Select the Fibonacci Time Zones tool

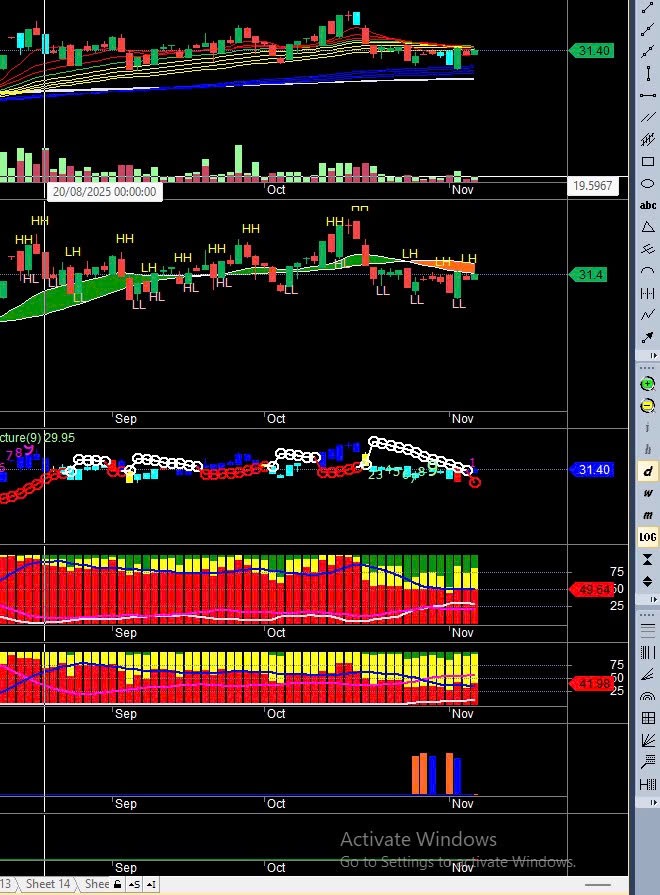click(647, 652)
